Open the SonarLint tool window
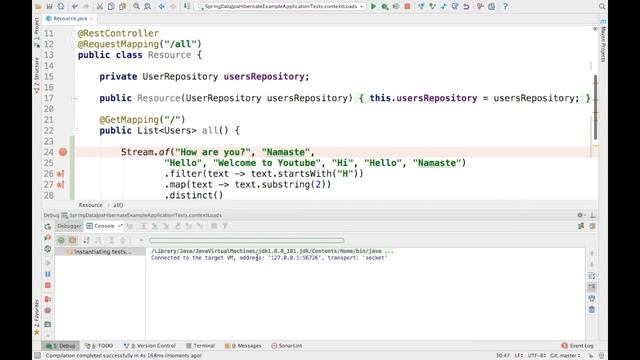Screen dimensions: 640x360 pyautogui.click(x=287, y=346)
